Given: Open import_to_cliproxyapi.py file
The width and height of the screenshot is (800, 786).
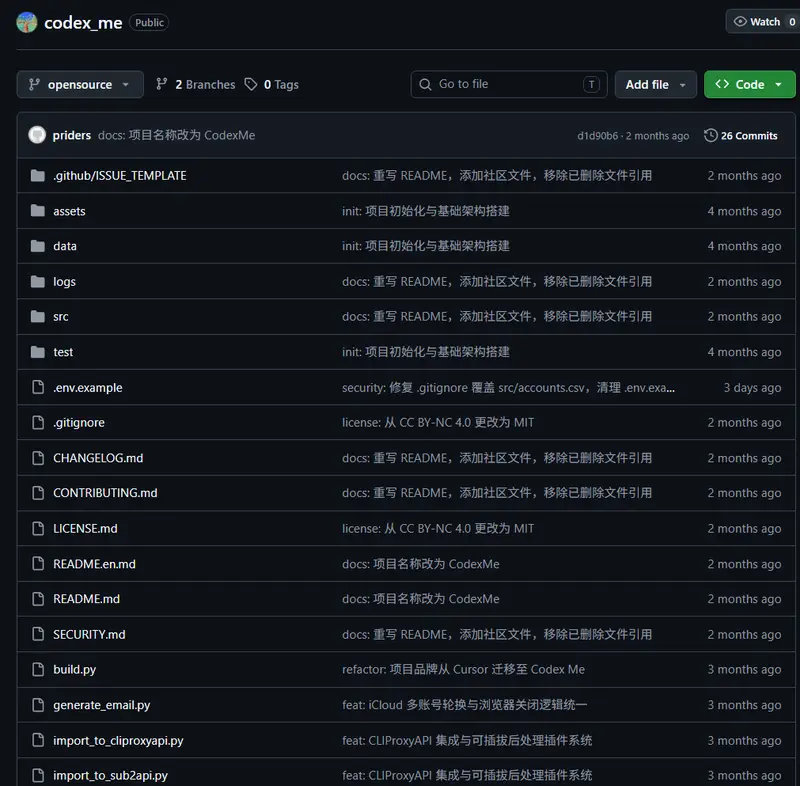Looking at the screenshot, I should tap(118, 741).
